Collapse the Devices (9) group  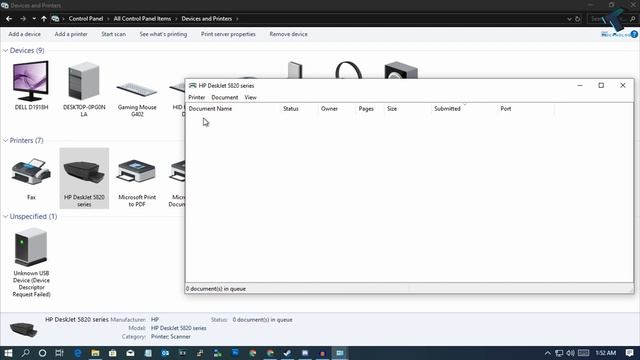tap(5, 50)
